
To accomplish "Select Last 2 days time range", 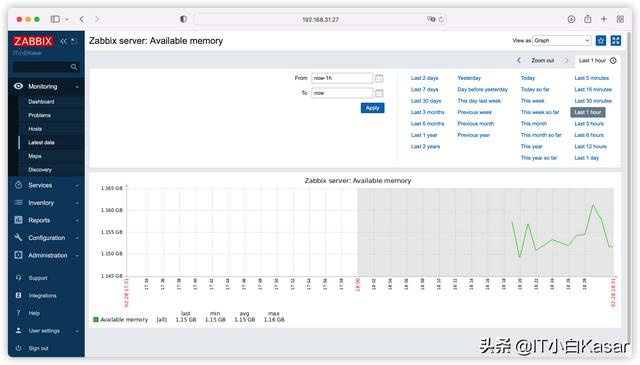I will (x=424, y=78).
